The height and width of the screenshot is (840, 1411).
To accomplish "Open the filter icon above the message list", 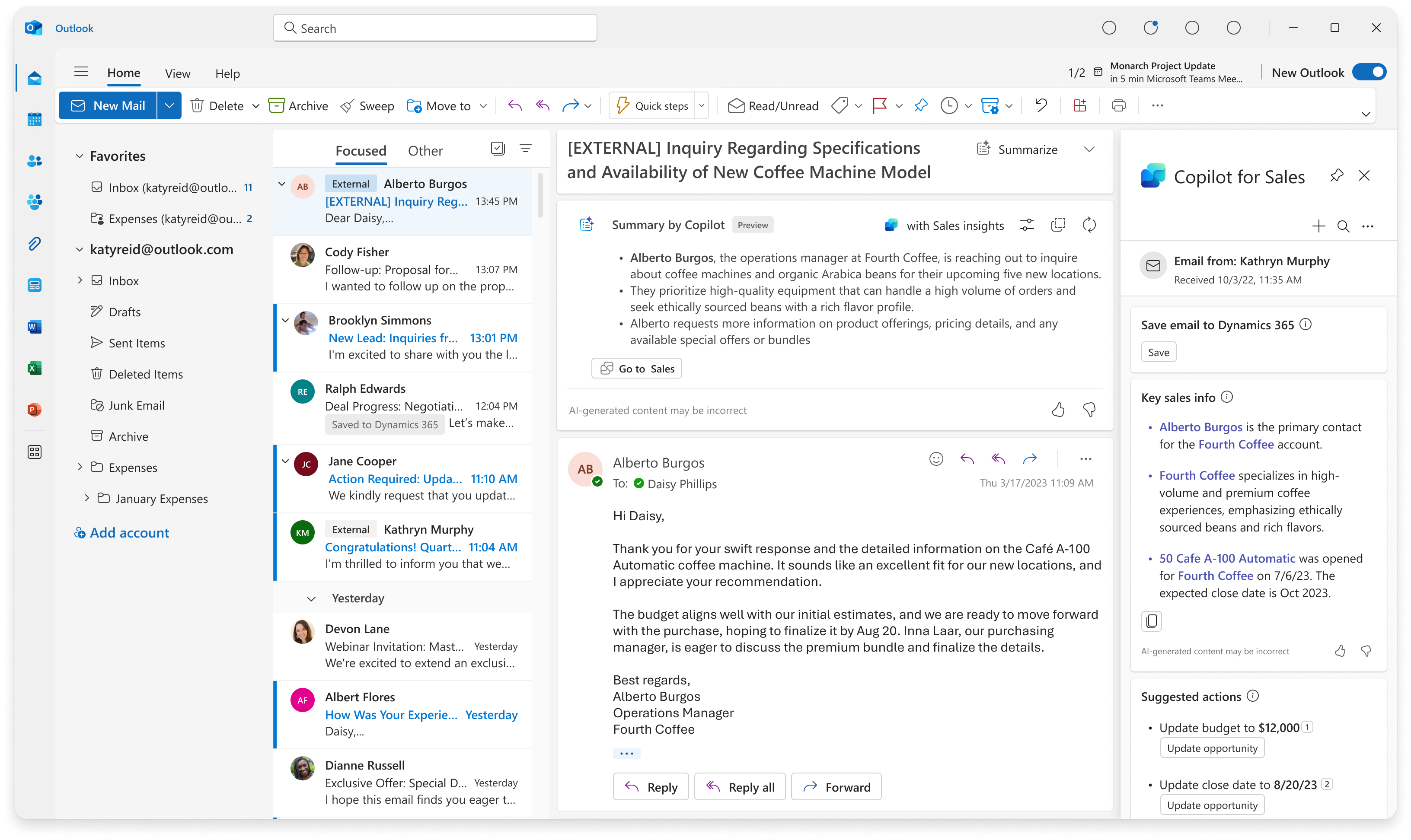I will (525, 148).
